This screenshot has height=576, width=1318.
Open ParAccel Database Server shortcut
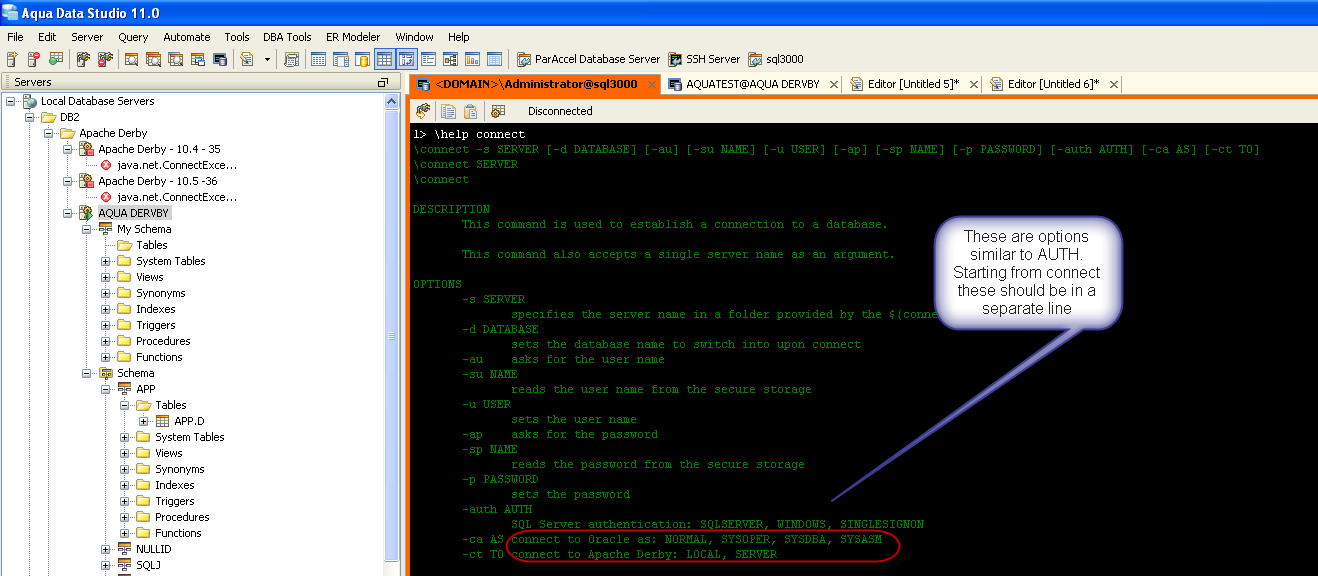click(x=589, y=59)
